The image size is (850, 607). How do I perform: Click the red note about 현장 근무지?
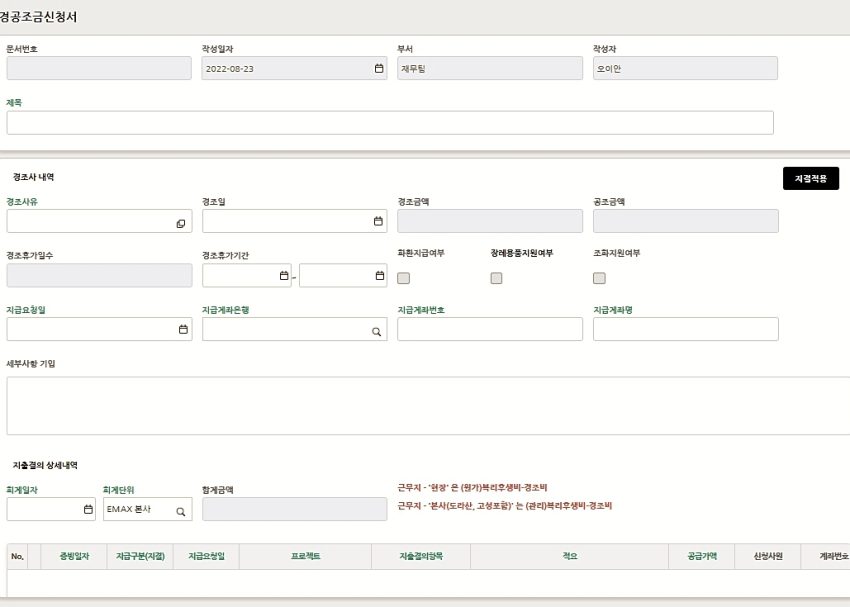point(472,488)
